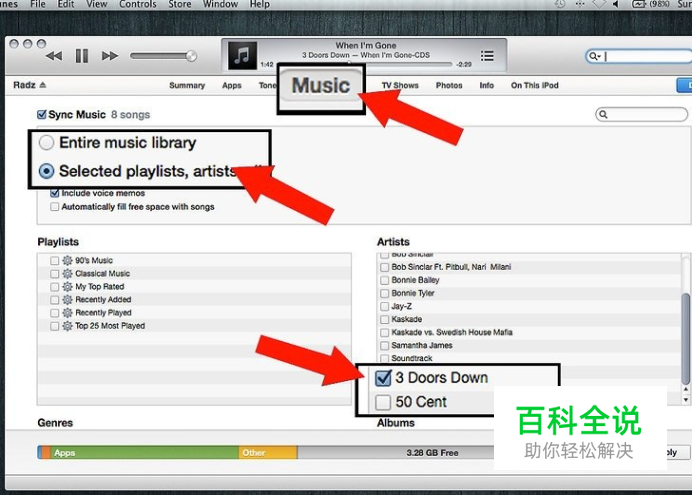The height and width of the screenshot is (495, 692).
Task: Switch to the Summary tab
Action: (x=187, y=85)
